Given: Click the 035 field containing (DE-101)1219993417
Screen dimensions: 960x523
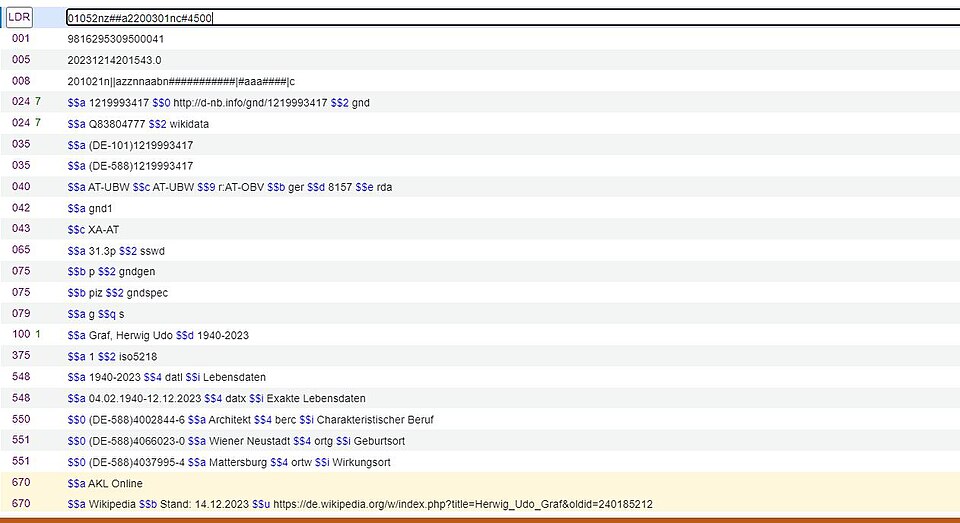Looking at the screenshot, I should point(130,145).
